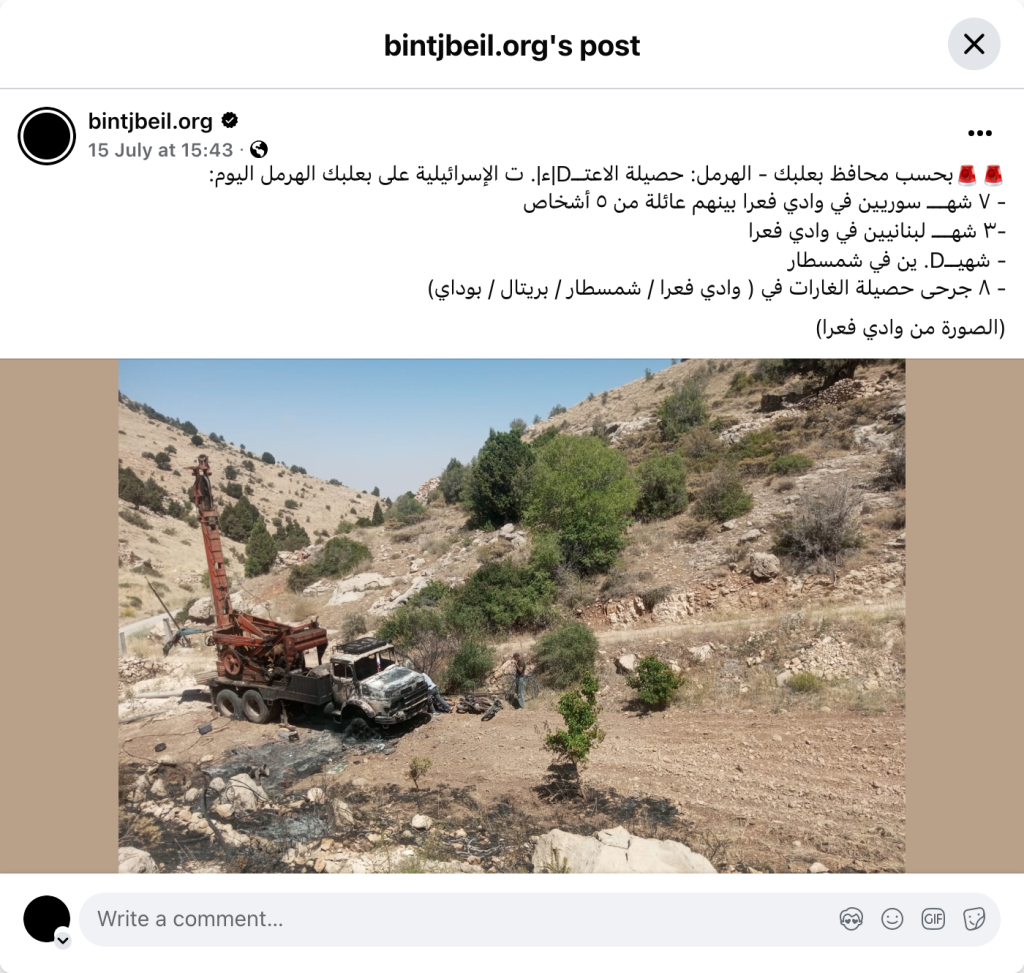The image size is (1024, 973).
Task: Expand the comment identity chevron under avatar
Action: 63,940
